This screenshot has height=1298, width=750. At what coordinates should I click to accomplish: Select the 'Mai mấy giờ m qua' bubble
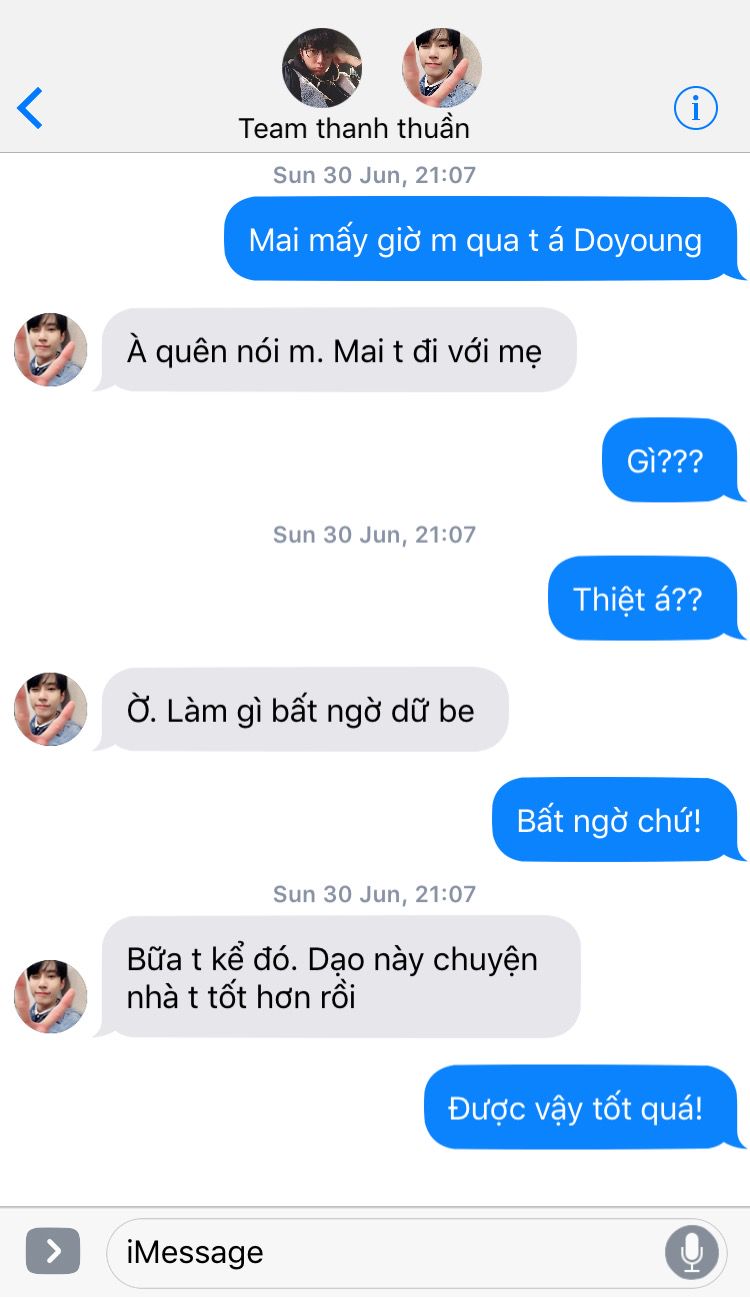click(483, 240)
